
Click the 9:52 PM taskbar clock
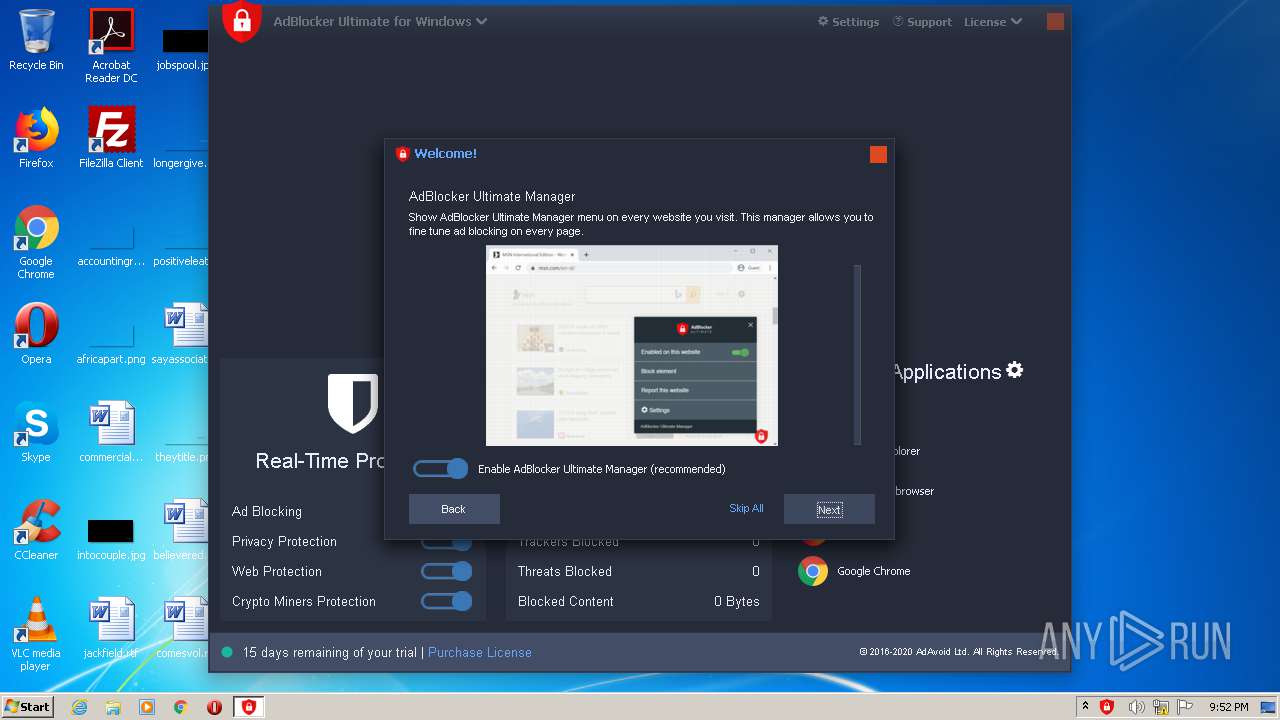(1229, 707)
